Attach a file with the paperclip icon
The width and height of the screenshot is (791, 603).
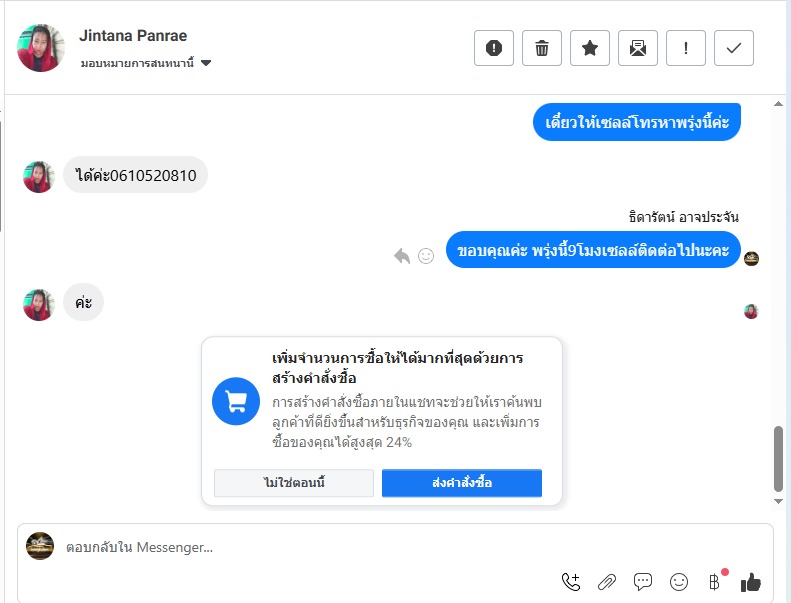607,582
